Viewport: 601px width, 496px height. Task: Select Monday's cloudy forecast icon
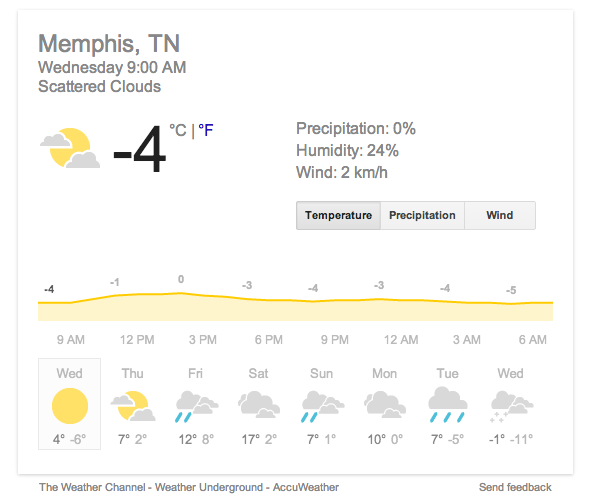pos(385,404)
